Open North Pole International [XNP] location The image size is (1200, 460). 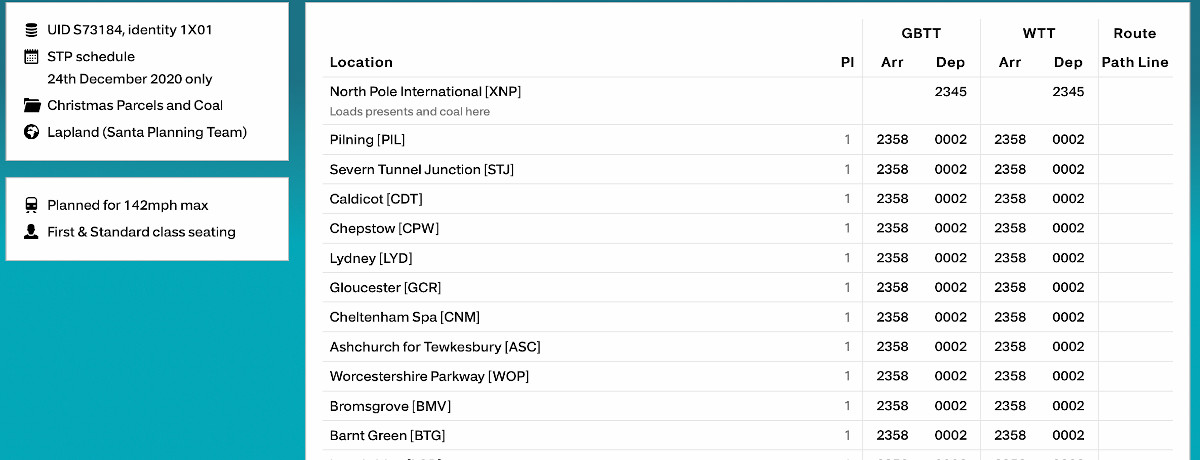425,91
